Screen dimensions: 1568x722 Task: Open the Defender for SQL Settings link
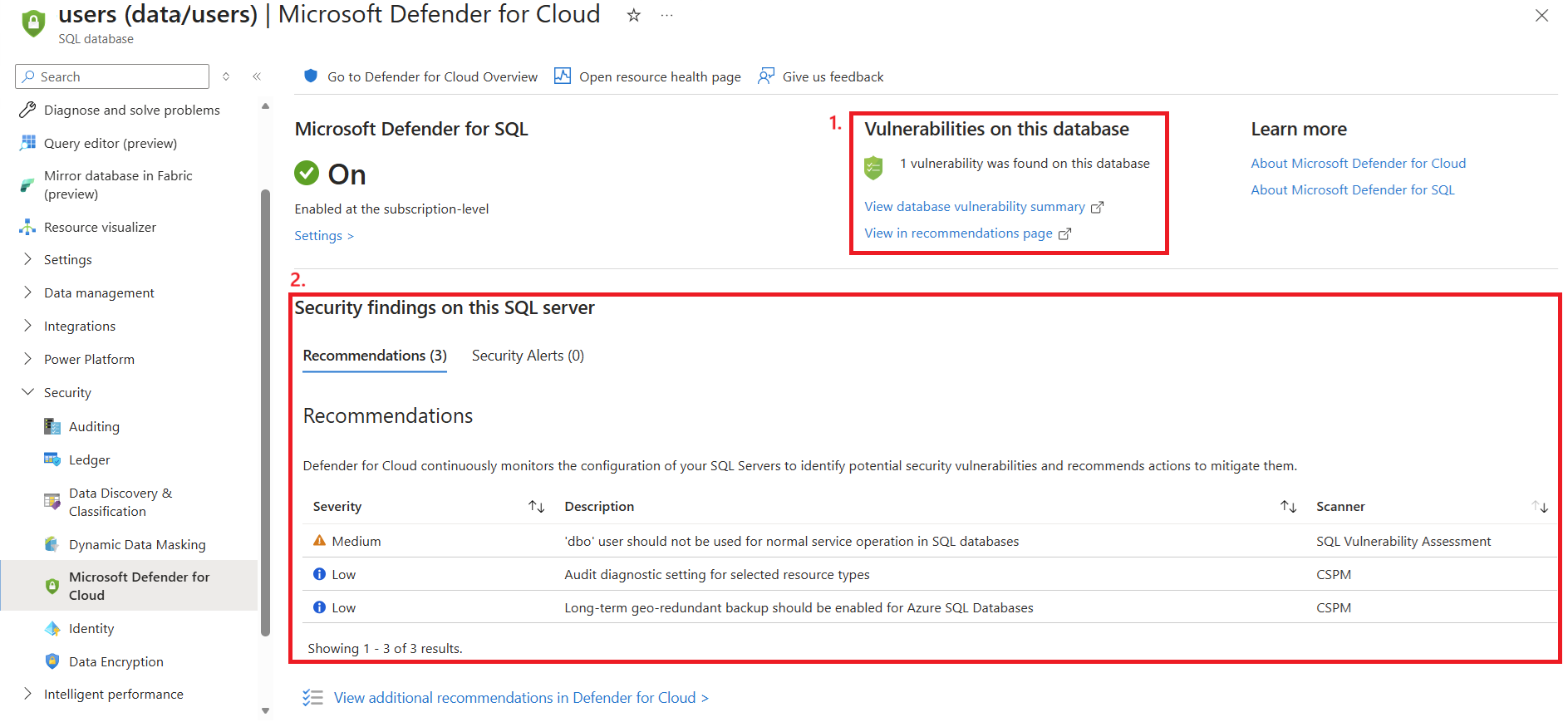324,236
